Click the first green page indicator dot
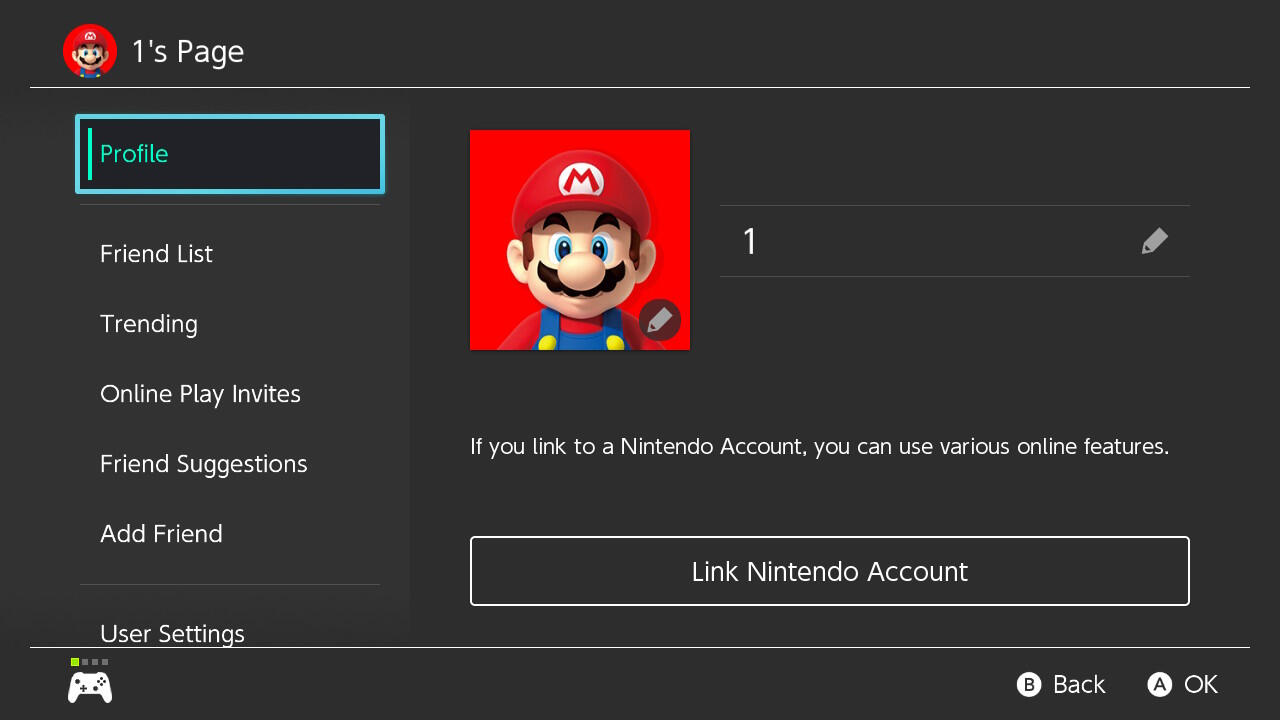1280x720 pixels. click(74, 661)
